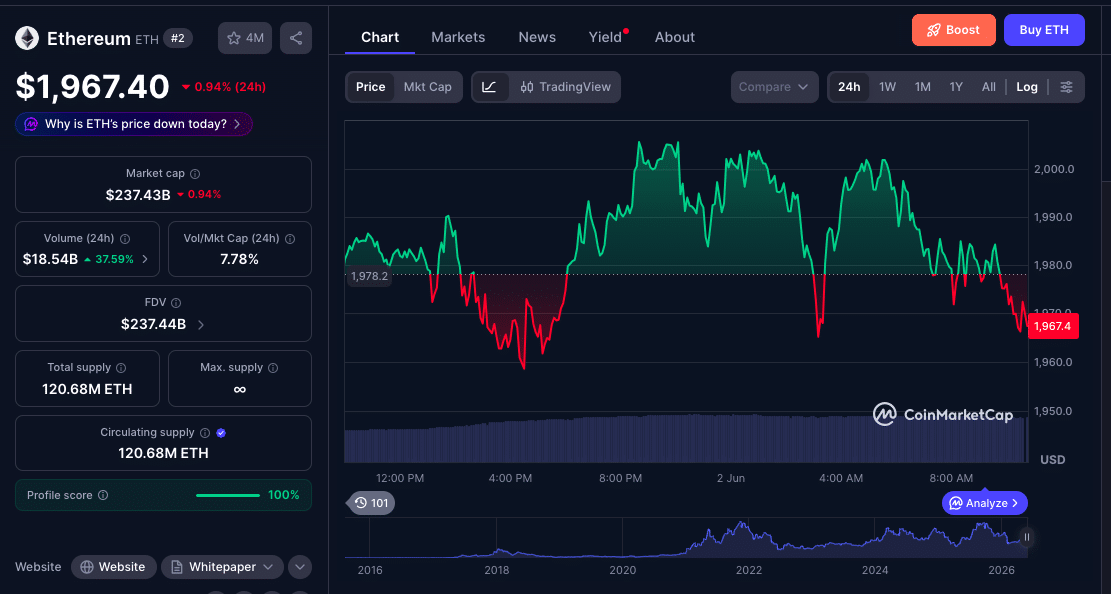Select the line chart type icon
The height and width of the screenshot is (594, 1111).
[490, 86]
